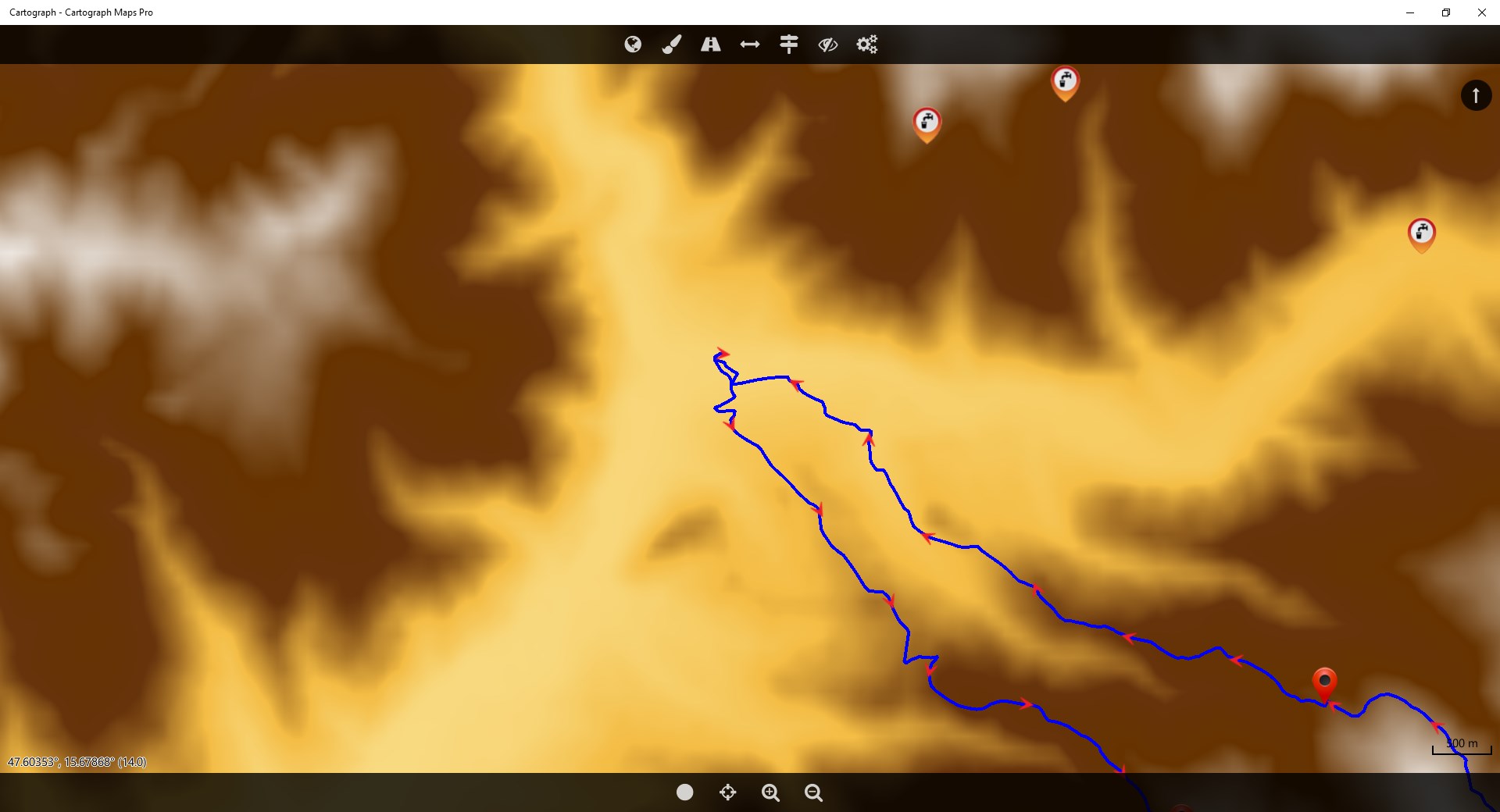Start recording with the round record button
Image resolution: width=1500 pixels, height=812 pixels.
684,792
